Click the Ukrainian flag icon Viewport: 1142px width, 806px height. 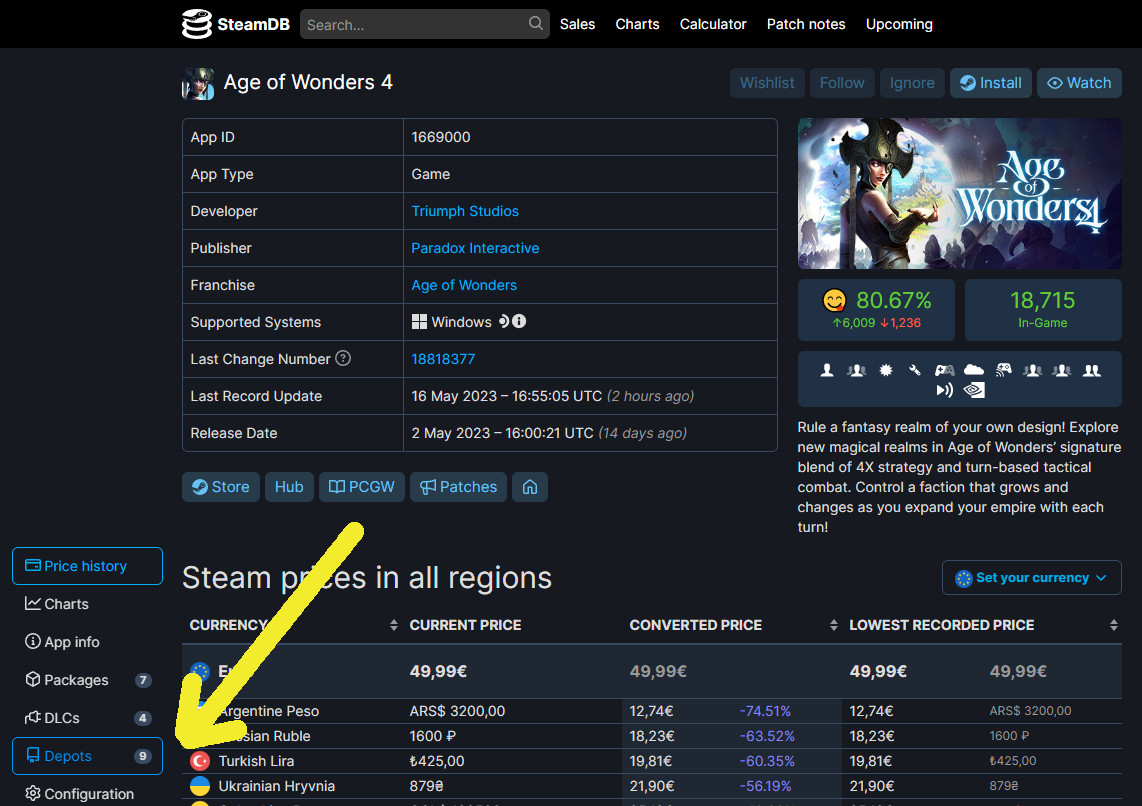[200, 786]
